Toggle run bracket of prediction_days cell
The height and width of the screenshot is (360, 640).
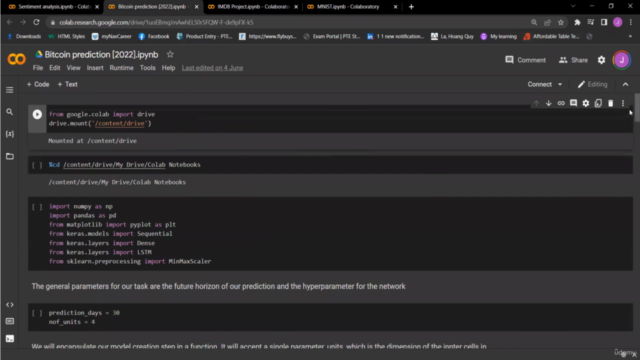[37, 313]
